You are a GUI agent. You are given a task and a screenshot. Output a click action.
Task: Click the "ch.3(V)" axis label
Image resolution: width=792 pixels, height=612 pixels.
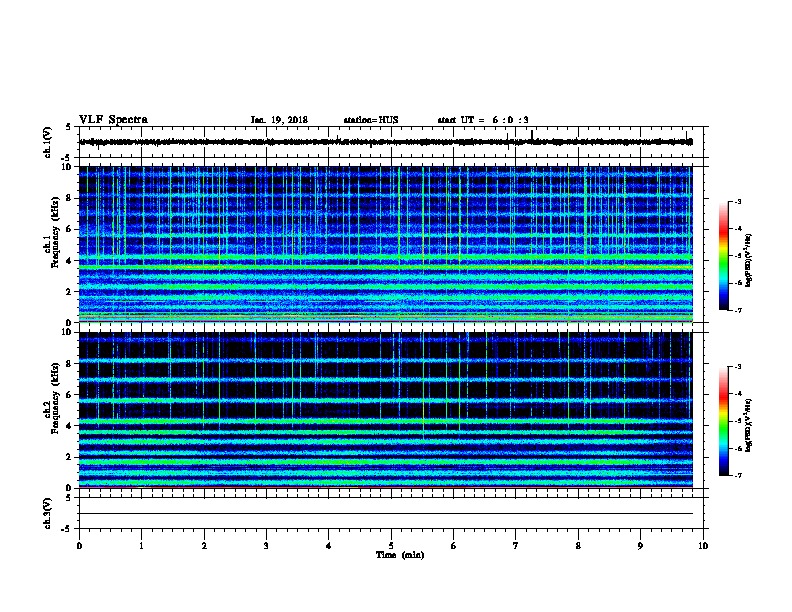click(48, 513)
